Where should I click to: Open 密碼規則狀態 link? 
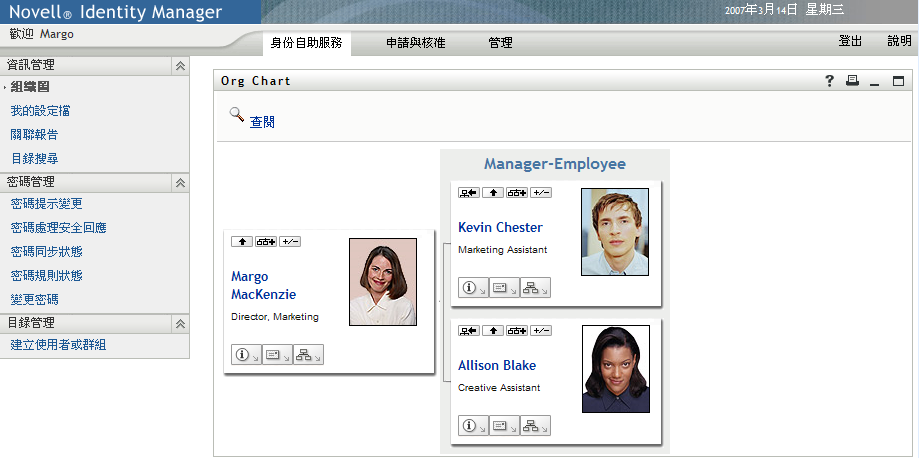[46, 276]
